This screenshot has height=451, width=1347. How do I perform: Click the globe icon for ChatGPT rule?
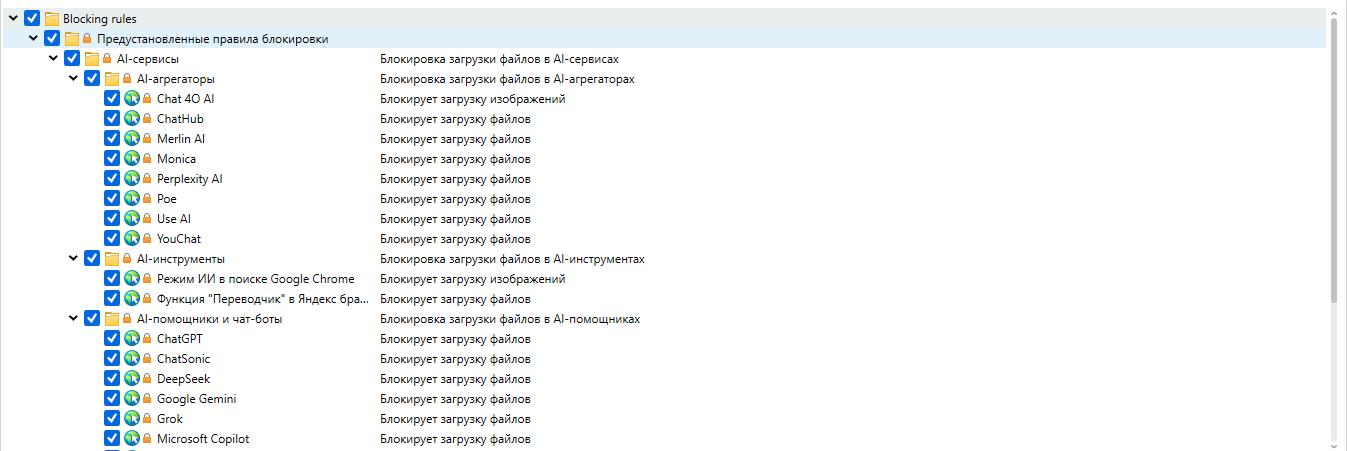(131, 339)
